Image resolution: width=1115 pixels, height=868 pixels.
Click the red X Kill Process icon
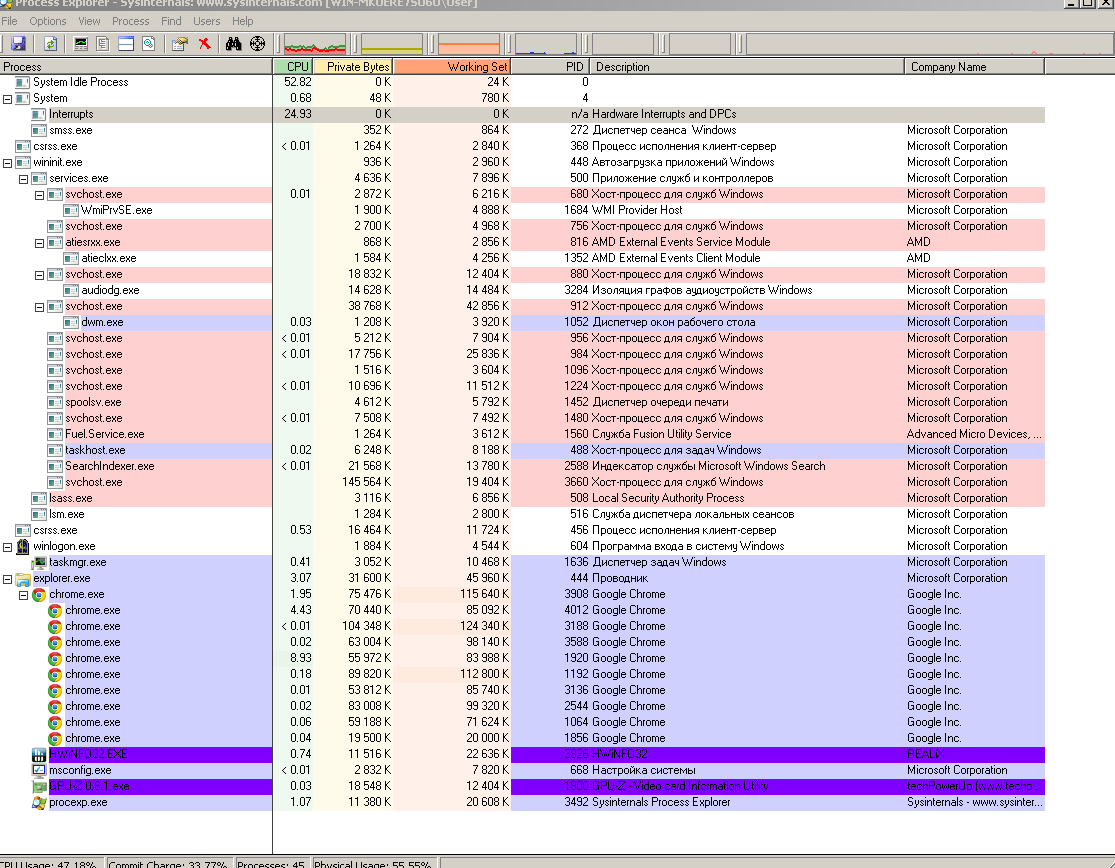click(x=204, y=44)
